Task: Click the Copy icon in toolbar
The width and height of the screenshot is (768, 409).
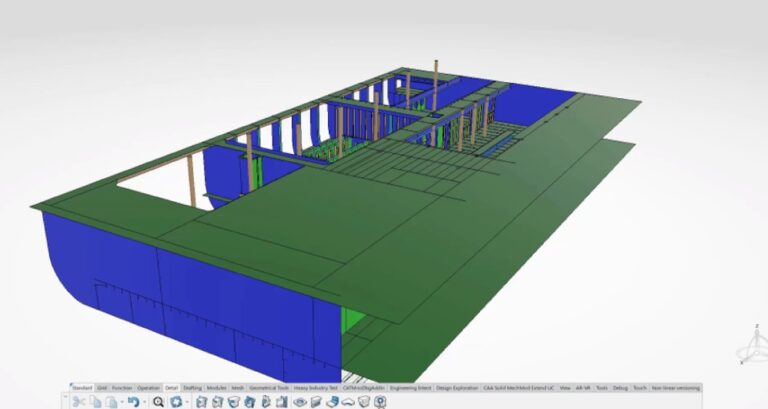Action: pos(95,401)
